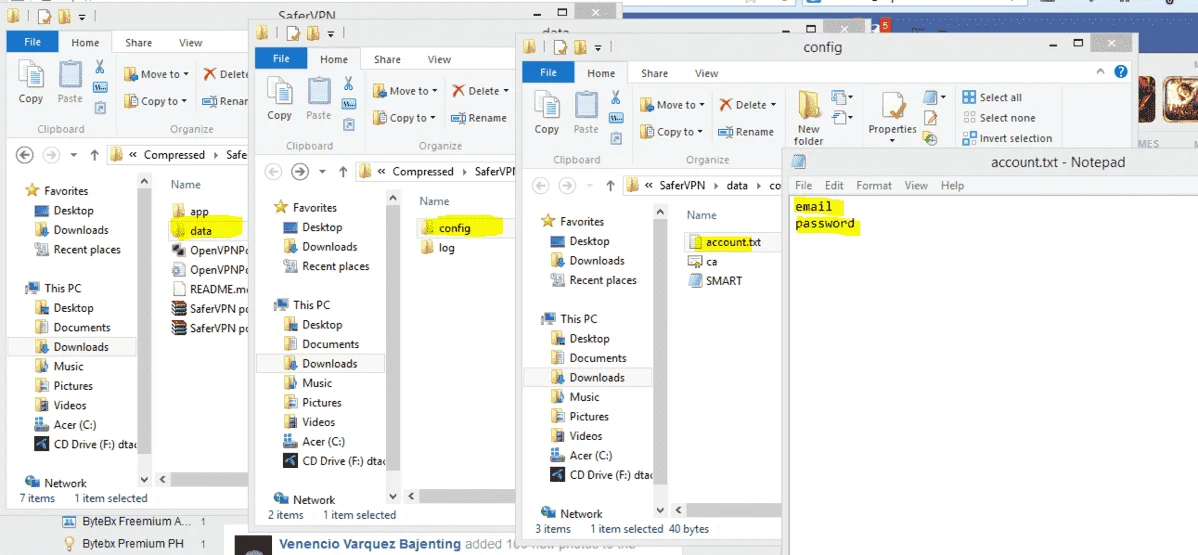Click Up arrow in config window navigation
The width and height of the screenshot is (1198, 555).
click(x=610, y=185)
